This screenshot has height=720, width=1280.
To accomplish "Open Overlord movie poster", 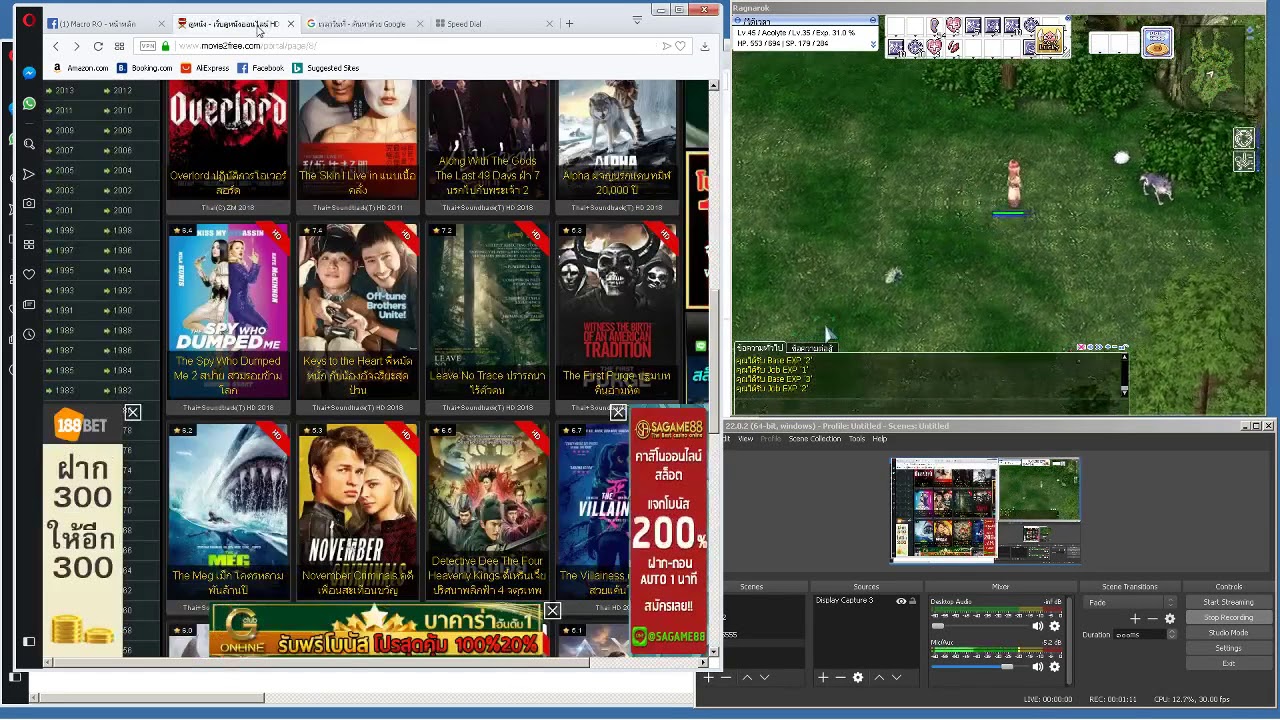I will [228, 140].
